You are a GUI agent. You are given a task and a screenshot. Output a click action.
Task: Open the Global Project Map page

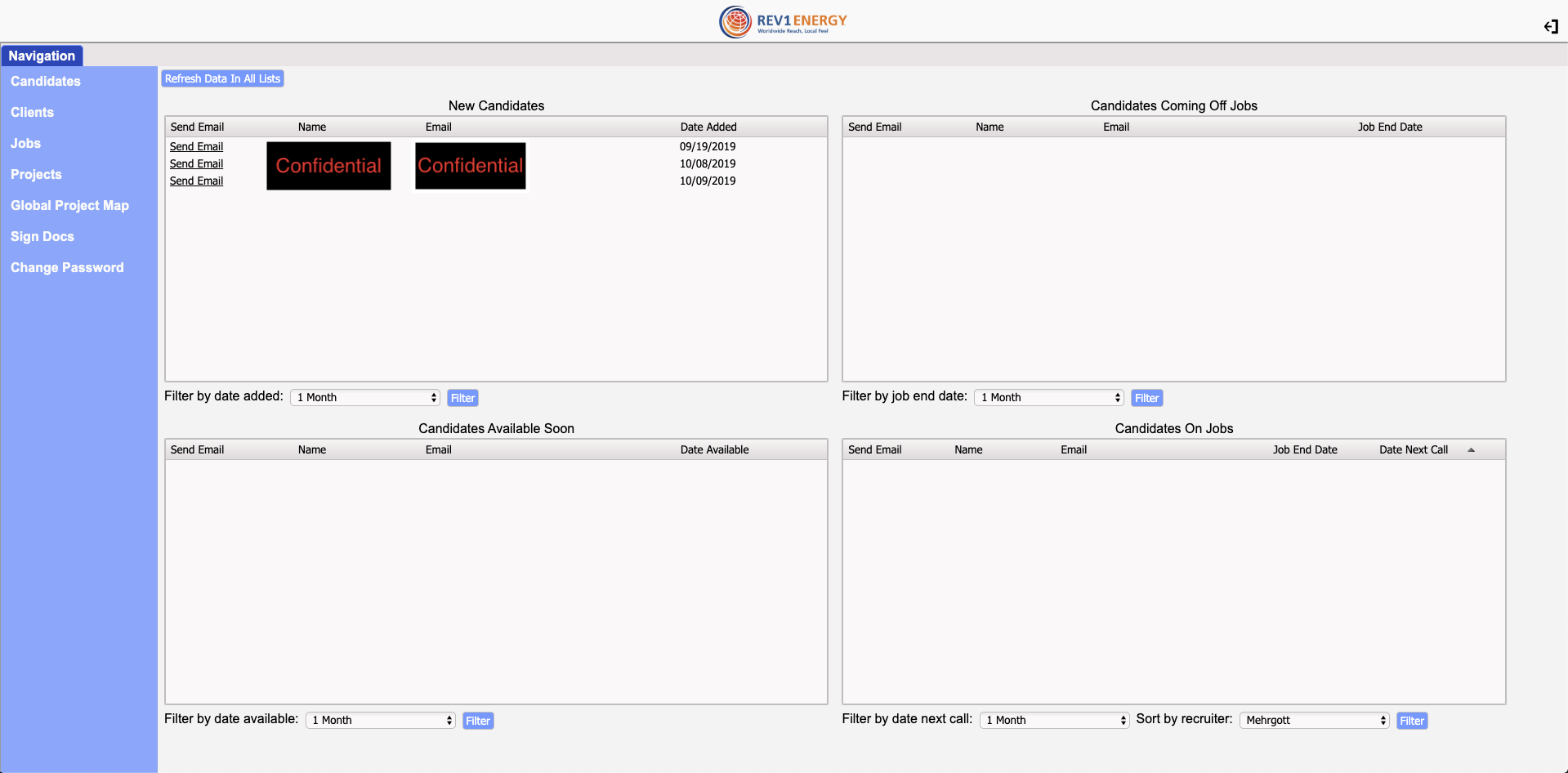[x=69, y=206]
